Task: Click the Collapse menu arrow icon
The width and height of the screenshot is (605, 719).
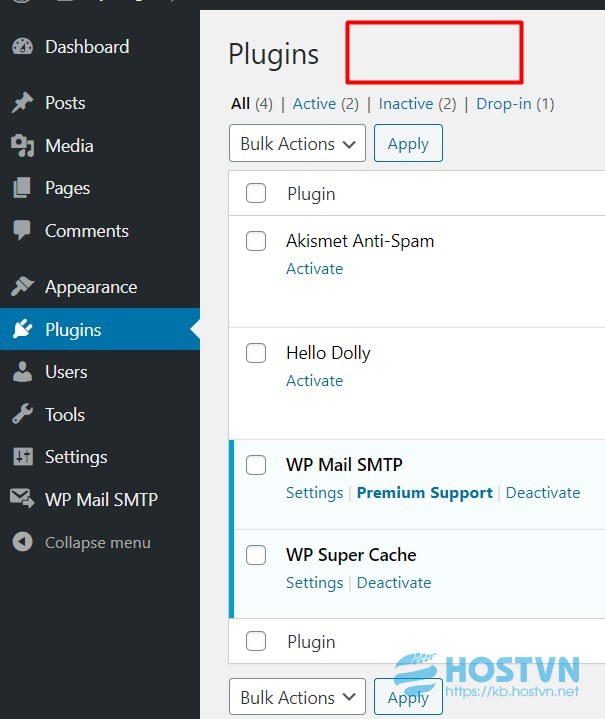Action: tap(22, 542)
